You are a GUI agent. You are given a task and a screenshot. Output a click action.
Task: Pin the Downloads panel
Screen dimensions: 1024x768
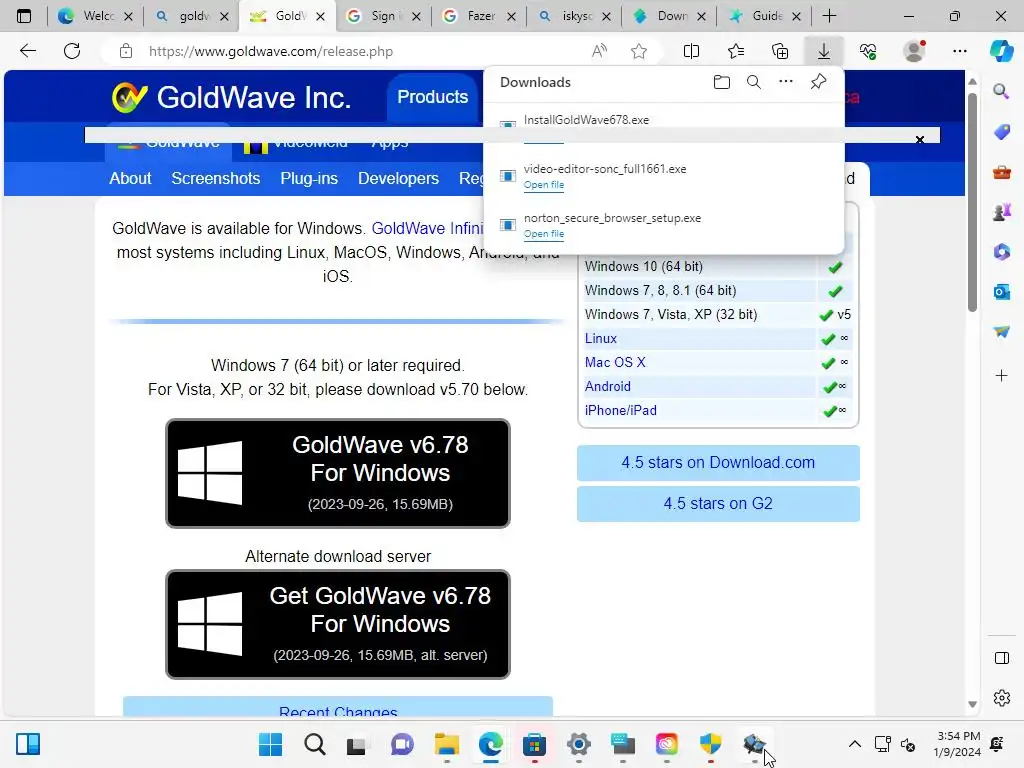point(818,82)
